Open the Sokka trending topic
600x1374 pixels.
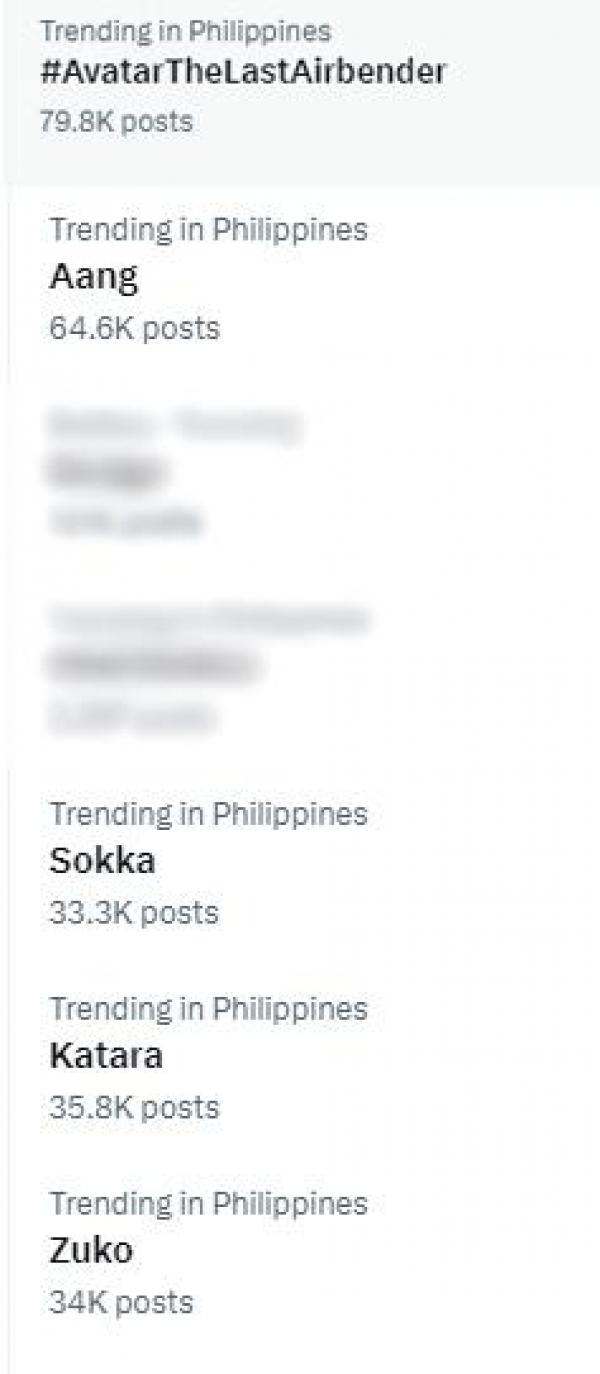tap(102, 861)
